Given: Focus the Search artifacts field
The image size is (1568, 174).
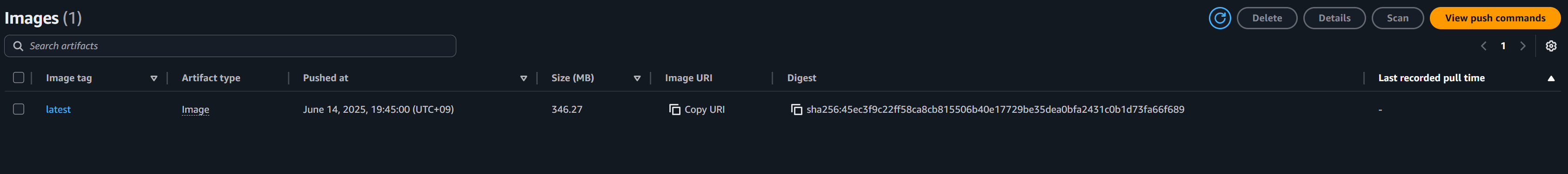Looking at the screenshot, I should 230,46.
